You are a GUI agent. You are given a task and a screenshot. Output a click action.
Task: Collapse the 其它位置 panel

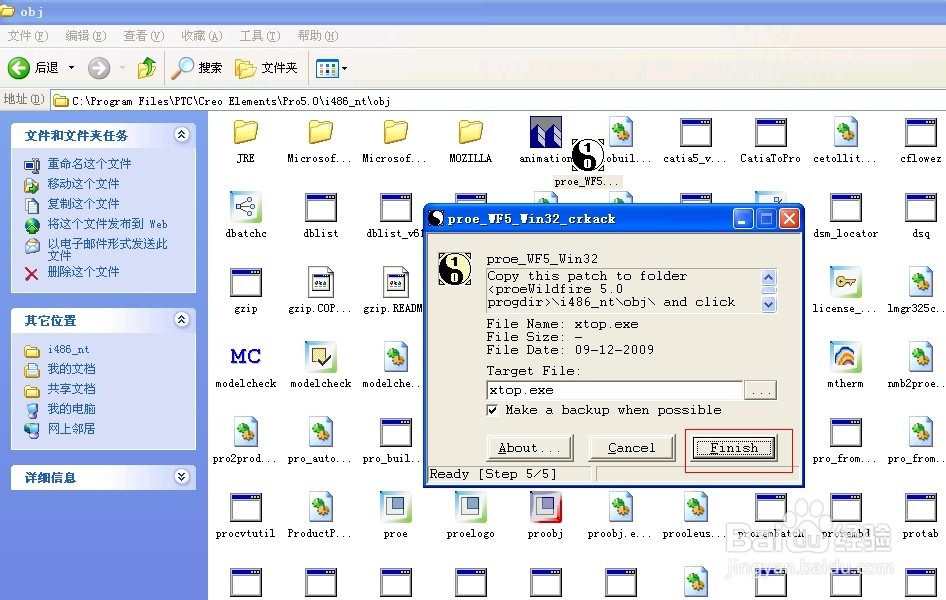[x=181, y=320]
